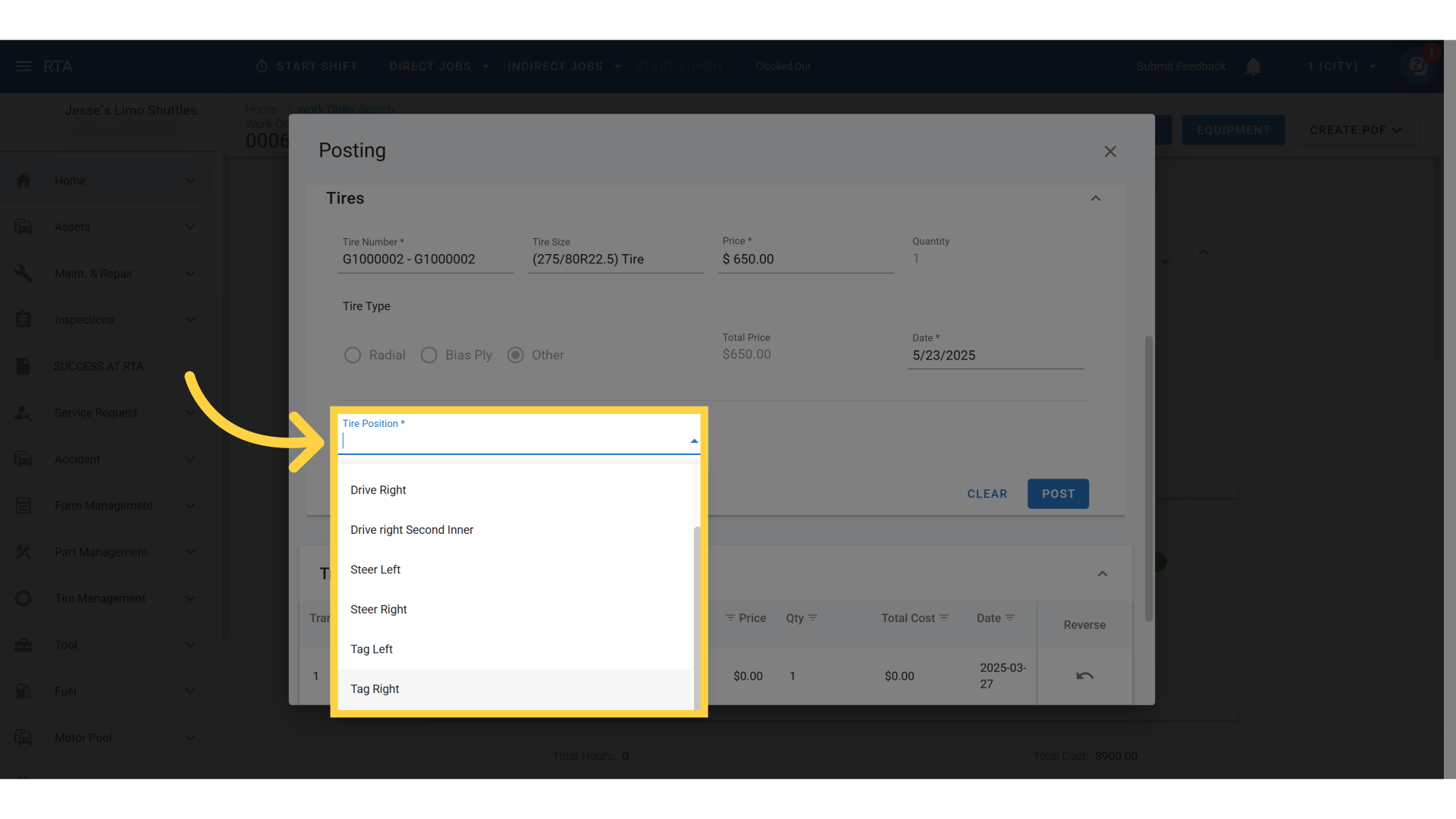The image size is (1456, 819).
Task: Click the Home house icon in sidebar
Action: [24, 180]
